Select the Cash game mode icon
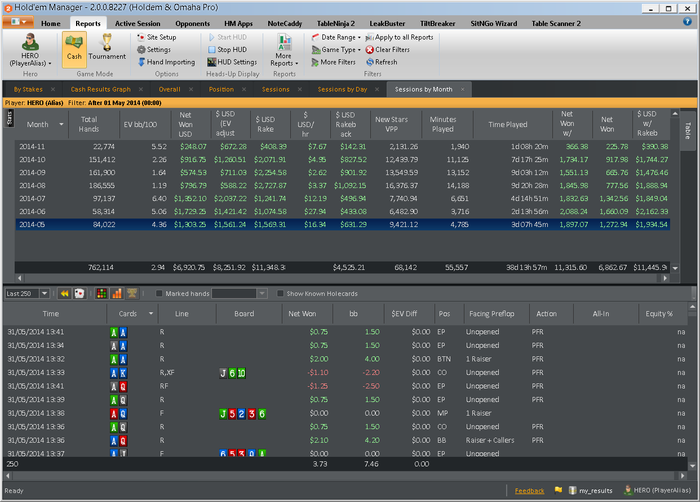 [74, 48]
